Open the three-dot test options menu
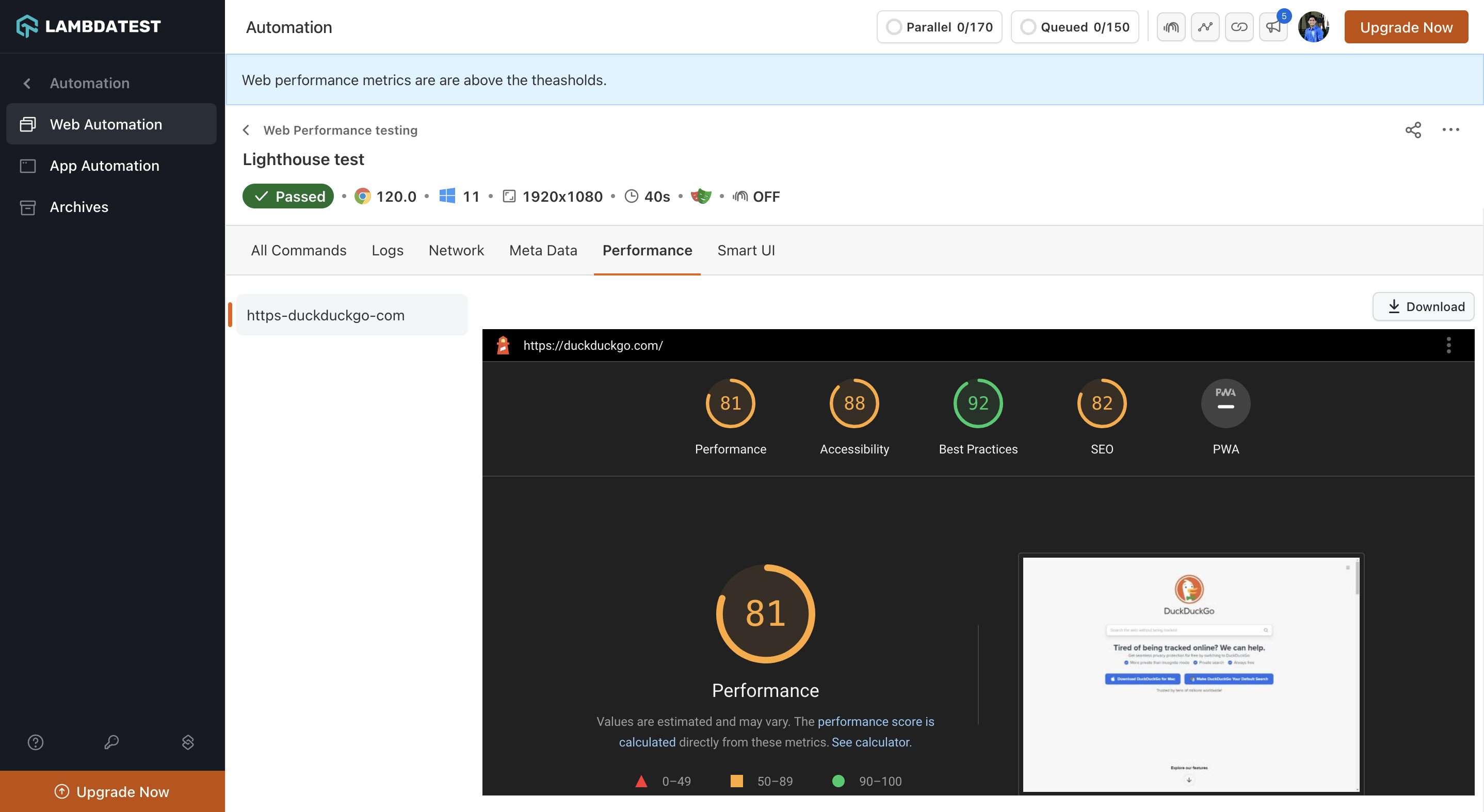The height and width of the screenshot is (812, 1484). click(x=1450, y=130)
